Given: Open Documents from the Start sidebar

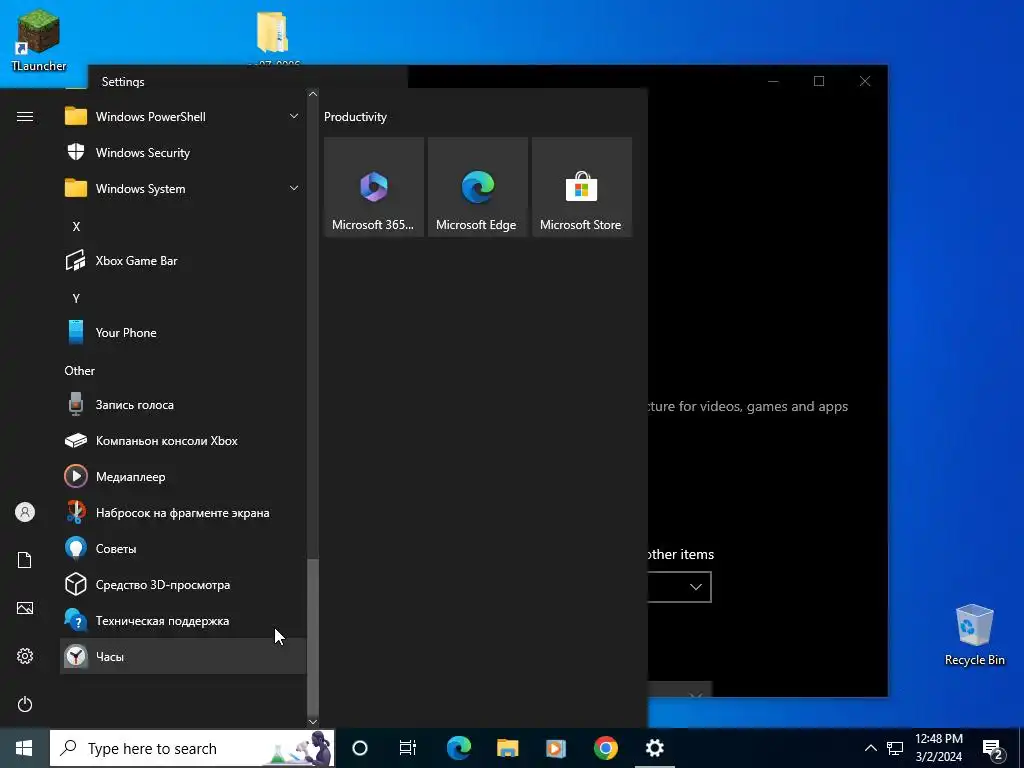Looking at the screenshot, I should 25,560.
